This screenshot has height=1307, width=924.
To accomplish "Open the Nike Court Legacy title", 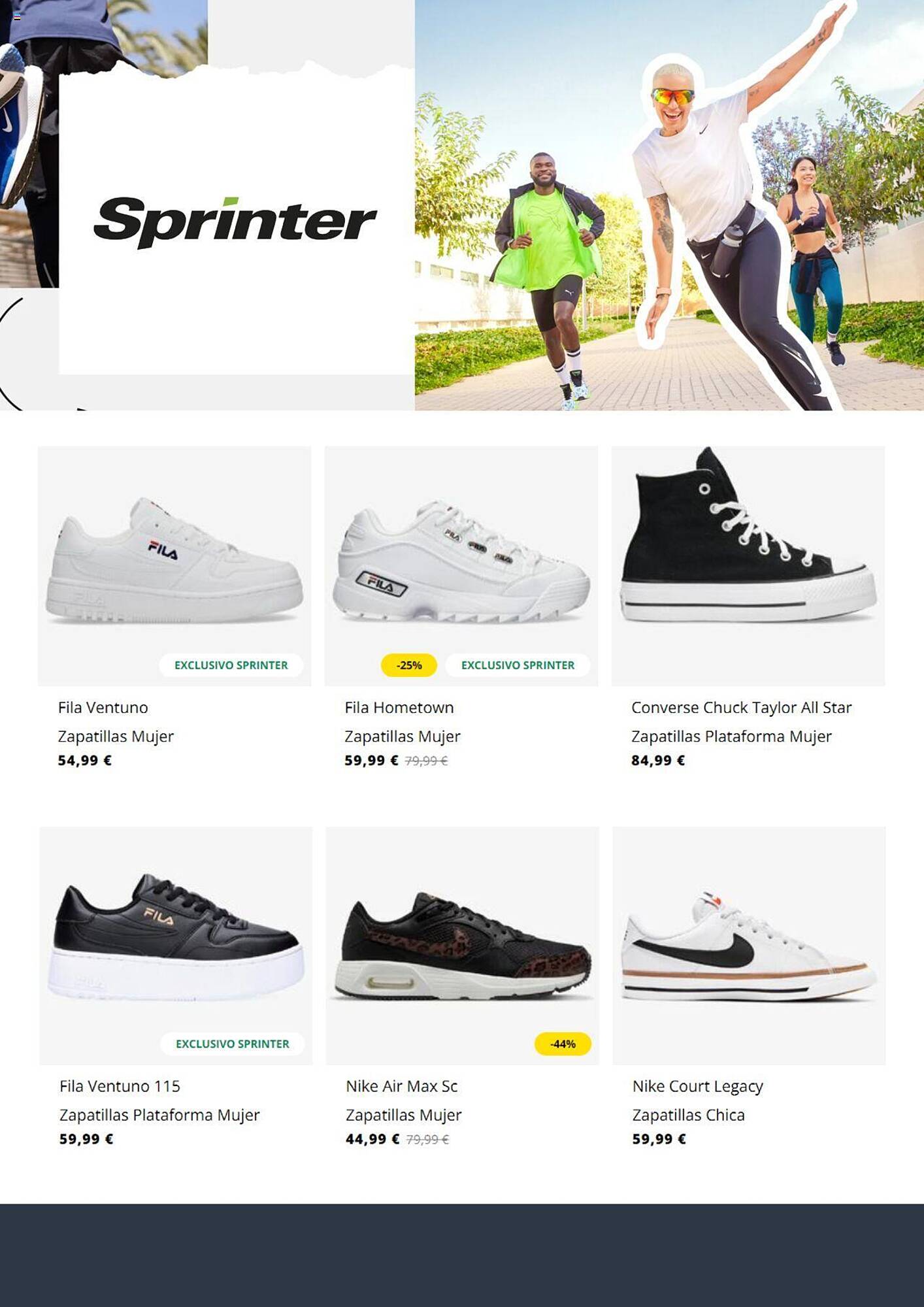I will click(x=698, y=1087).
